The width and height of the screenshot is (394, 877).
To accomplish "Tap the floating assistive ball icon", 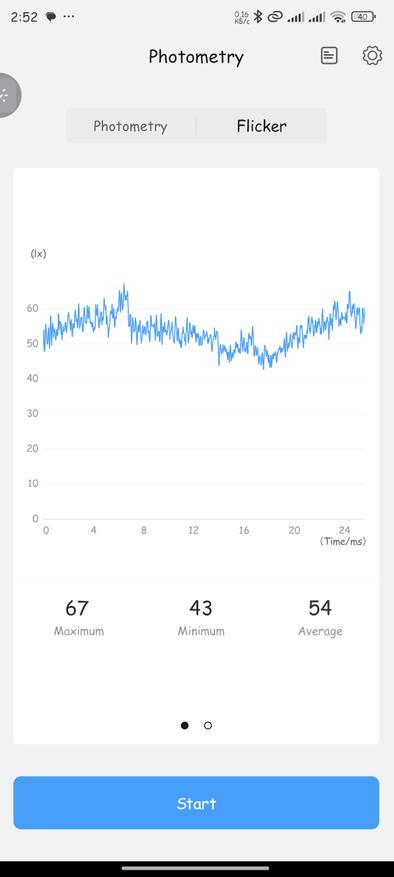I will (8, 95).
